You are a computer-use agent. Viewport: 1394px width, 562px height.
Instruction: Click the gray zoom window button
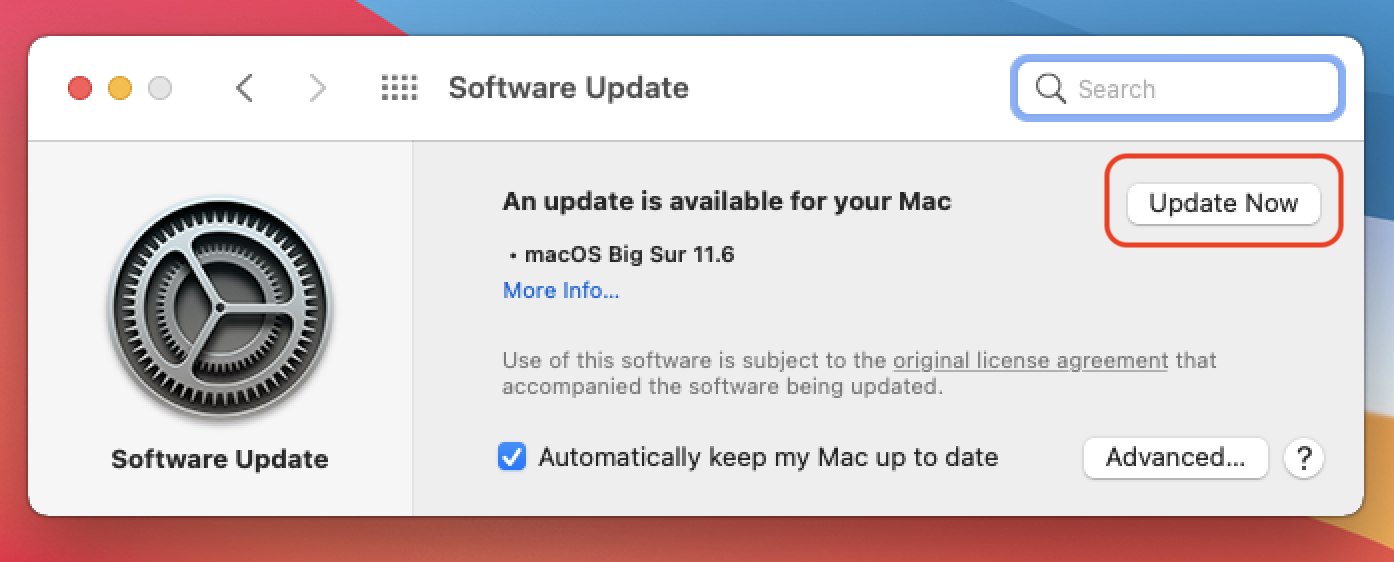[x=160, y=89]
